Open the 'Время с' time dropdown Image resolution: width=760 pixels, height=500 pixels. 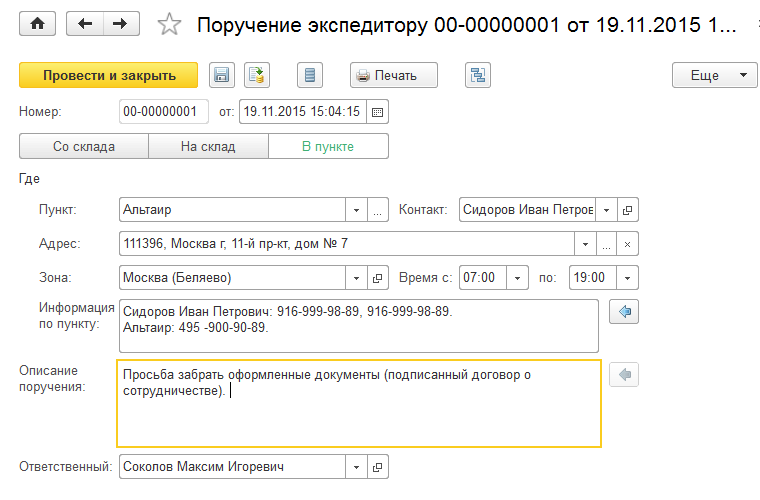point(518,277)
